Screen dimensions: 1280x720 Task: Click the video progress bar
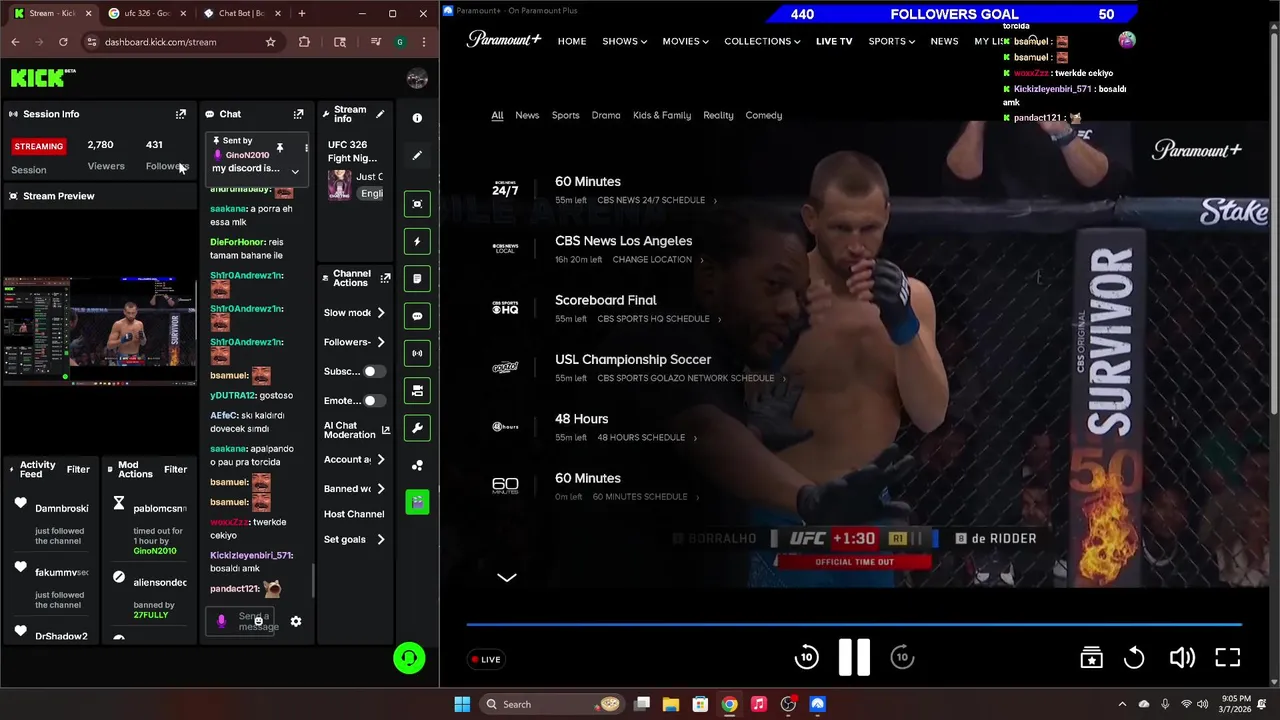(854, 625)
